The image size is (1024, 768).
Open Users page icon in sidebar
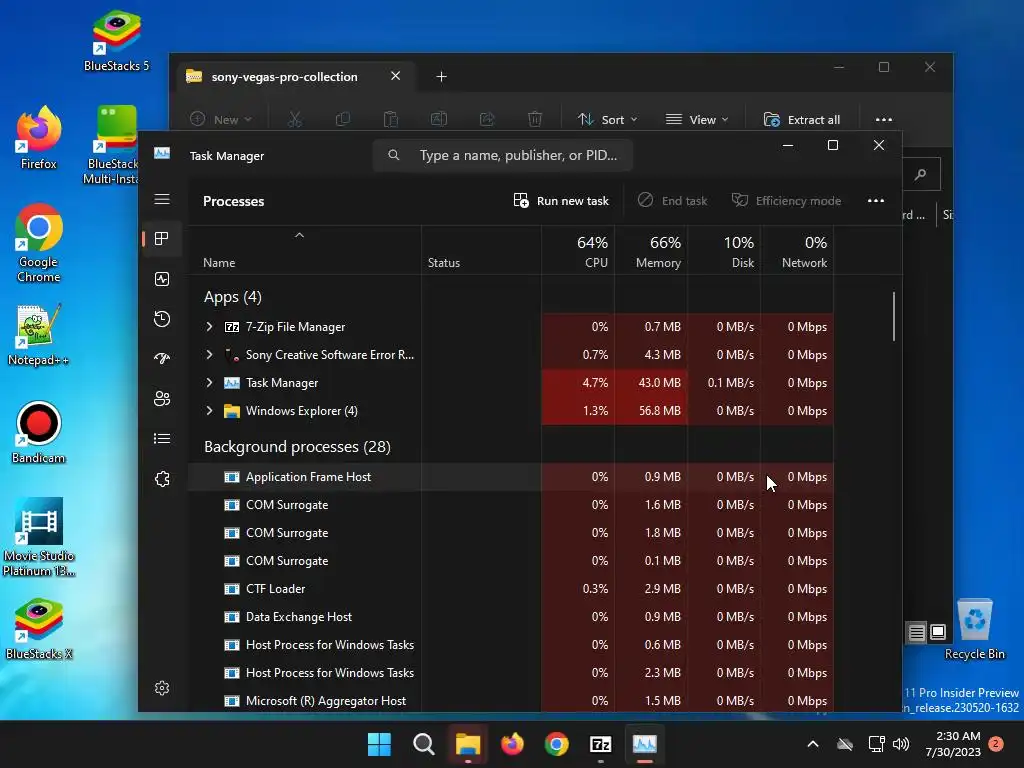[x=162, y=398]
